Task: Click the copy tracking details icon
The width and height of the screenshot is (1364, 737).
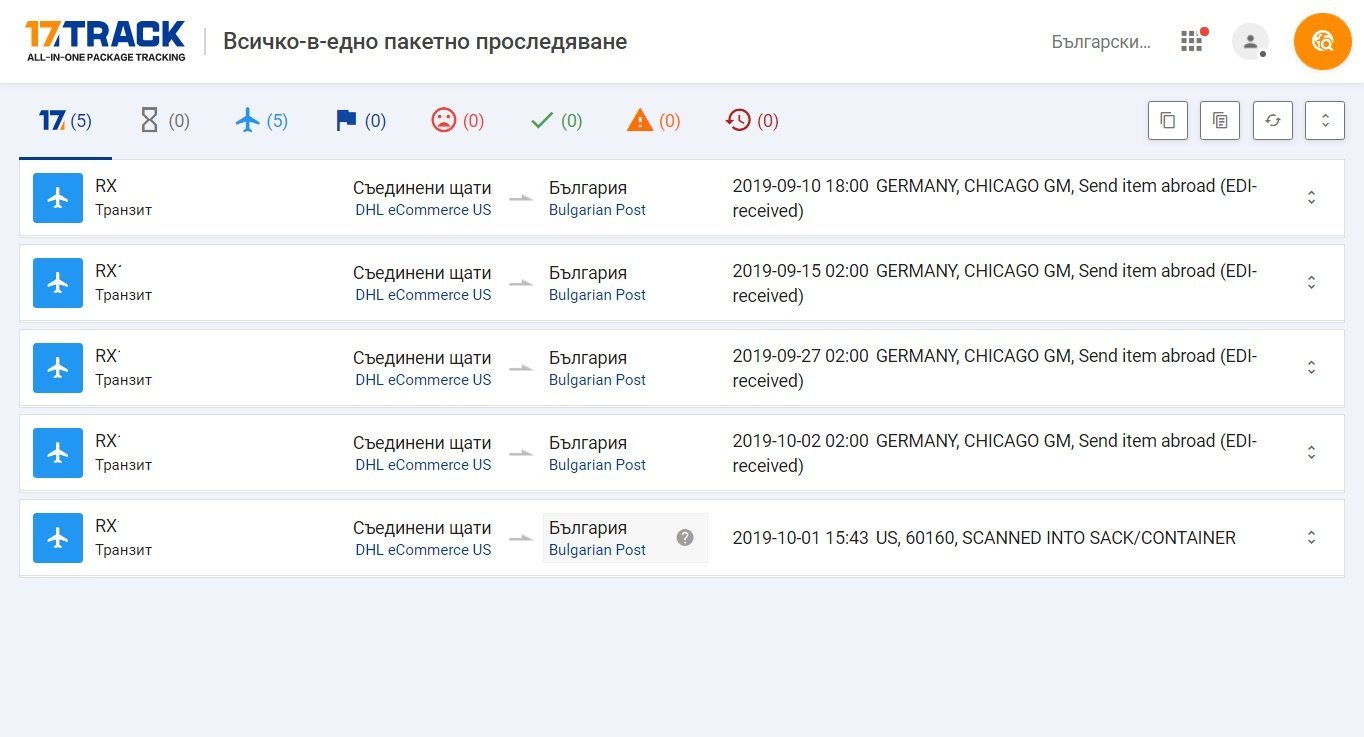Action: coord(1219,121)
